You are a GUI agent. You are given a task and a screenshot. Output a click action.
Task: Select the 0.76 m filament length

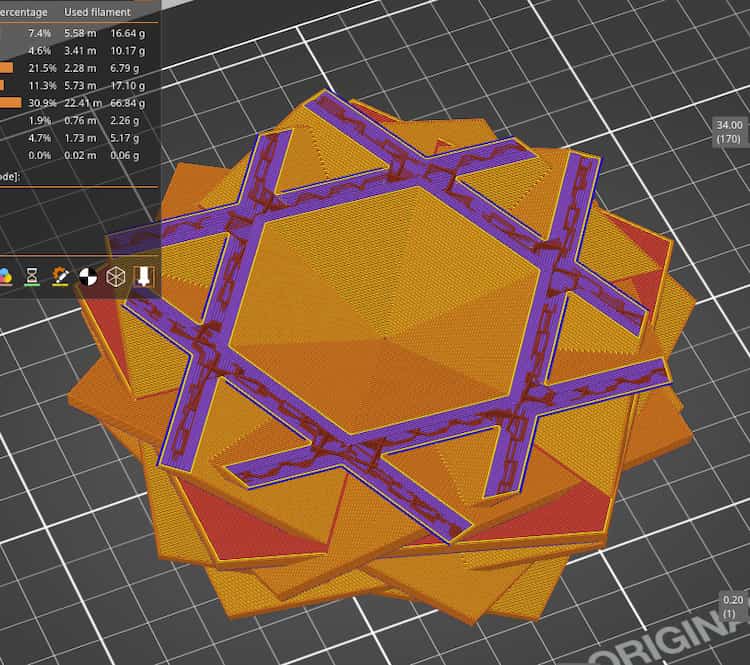click(80, 121)
